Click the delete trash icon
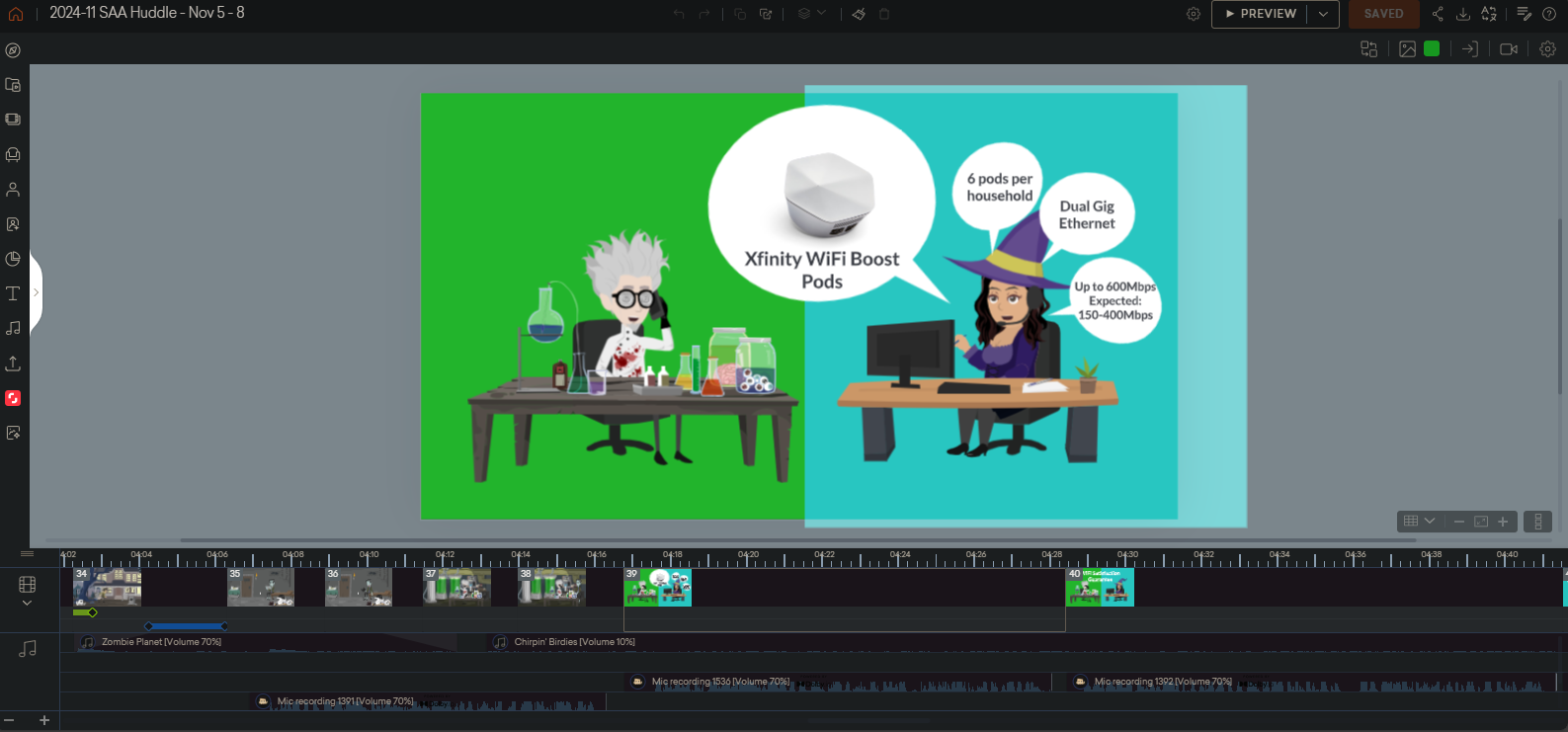Image resolution: width=1568 pixels, height=732 pixels. 884,14
